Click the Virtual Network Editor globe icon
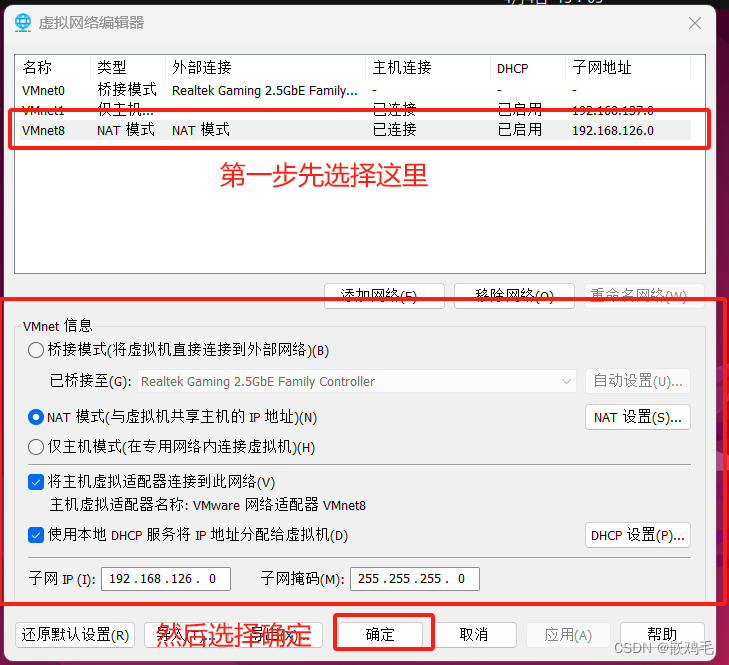The height and width of the screenshot is (665, 729). pyautogui.click(x=23, y=23)
